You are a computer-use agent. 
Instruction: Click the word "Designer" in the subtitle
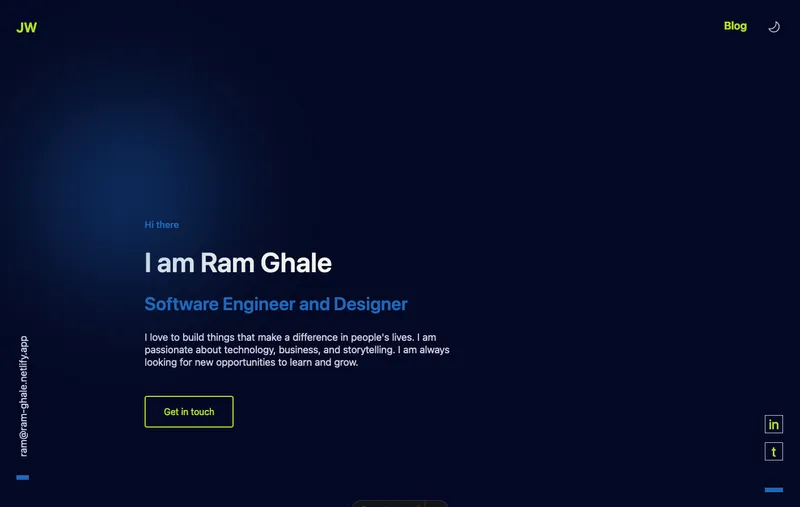(x=370, y=304)
